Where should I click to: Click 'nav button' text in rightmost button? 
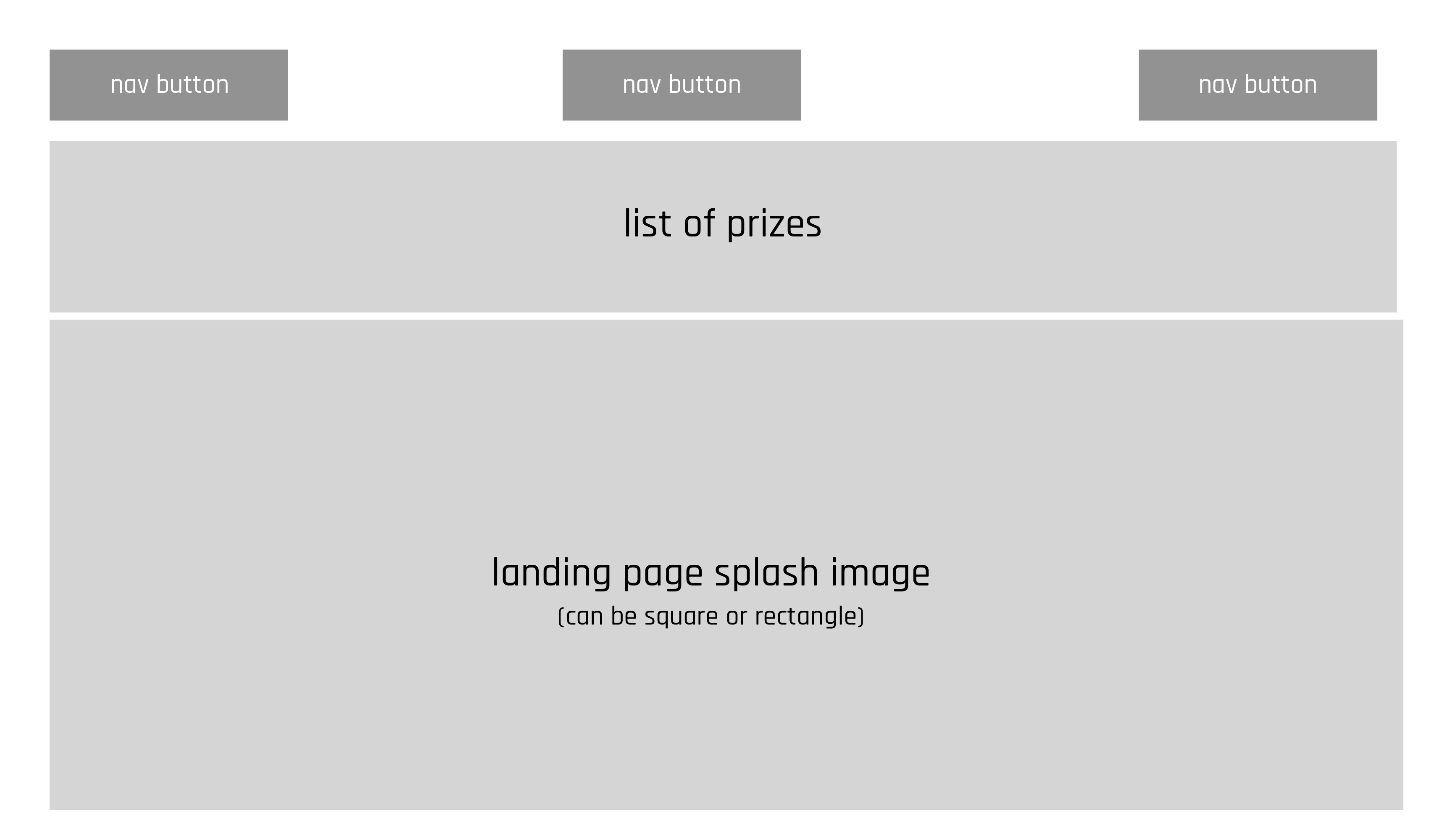pyautogui.click(x=1258, y=84)
